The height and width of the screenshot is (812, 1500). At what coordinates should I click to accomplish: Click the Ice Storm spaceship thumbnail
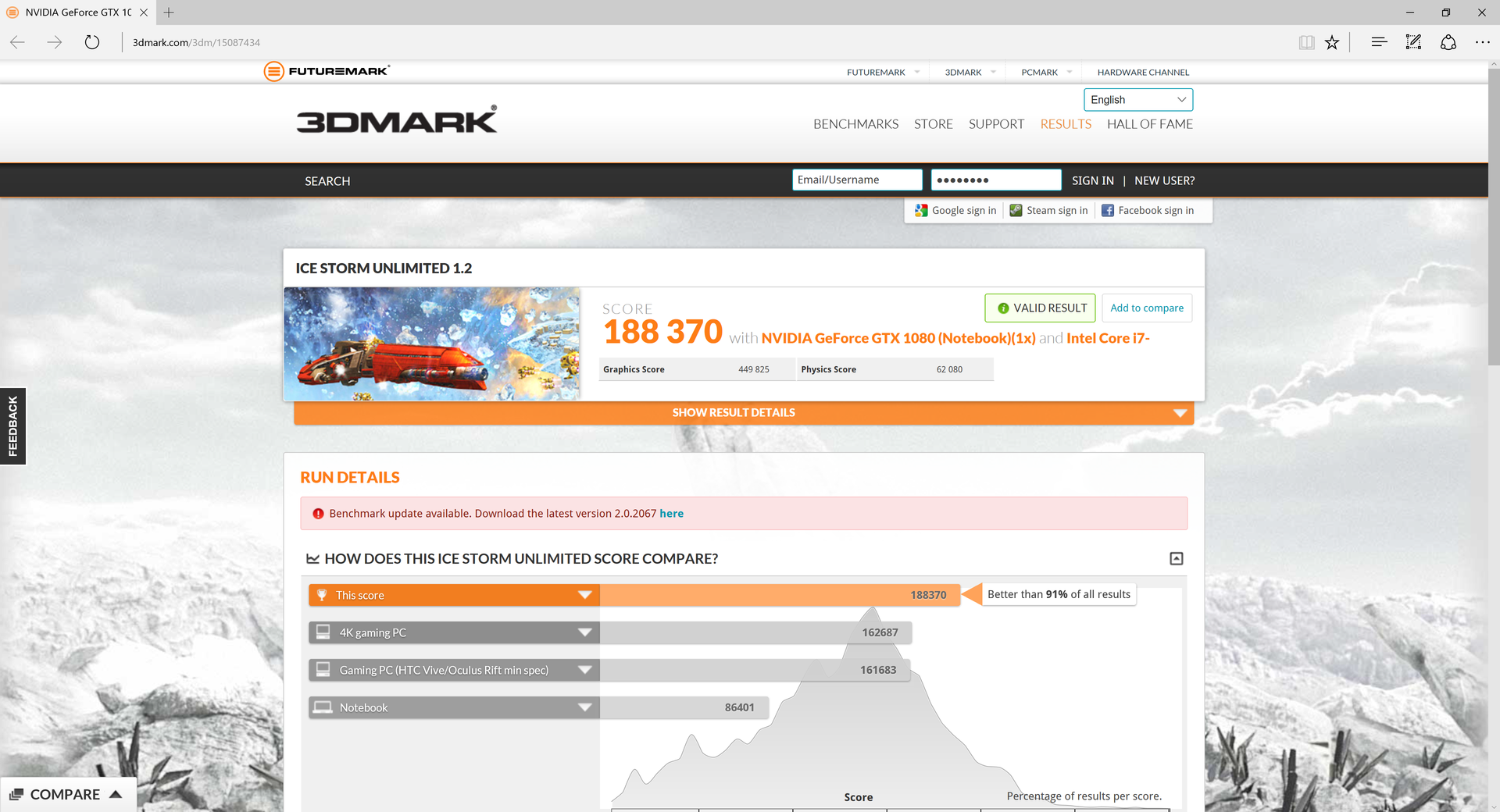(432, 344)
